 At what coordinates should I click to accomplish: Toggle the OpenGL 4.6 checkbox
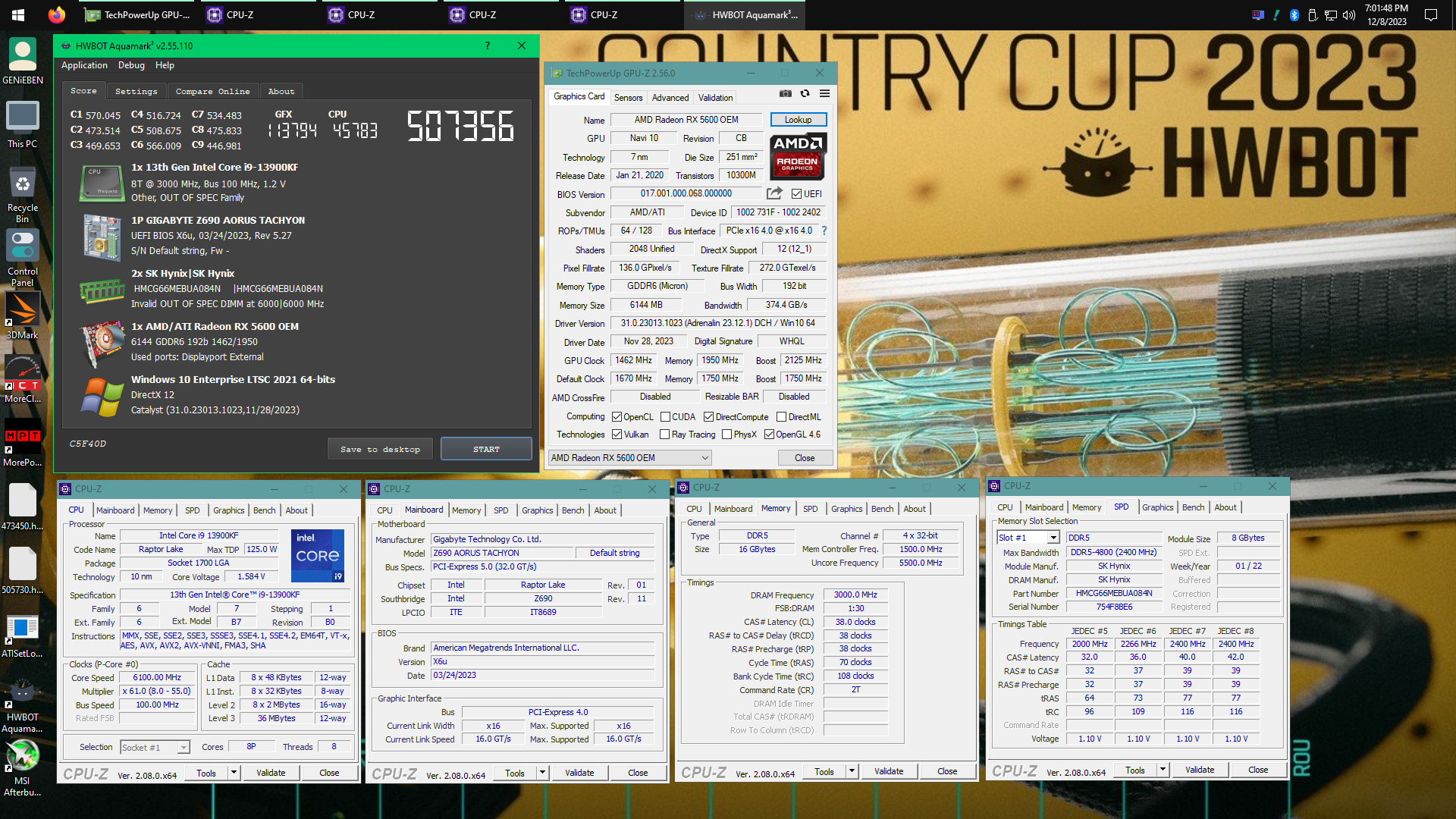coord(769,435)
